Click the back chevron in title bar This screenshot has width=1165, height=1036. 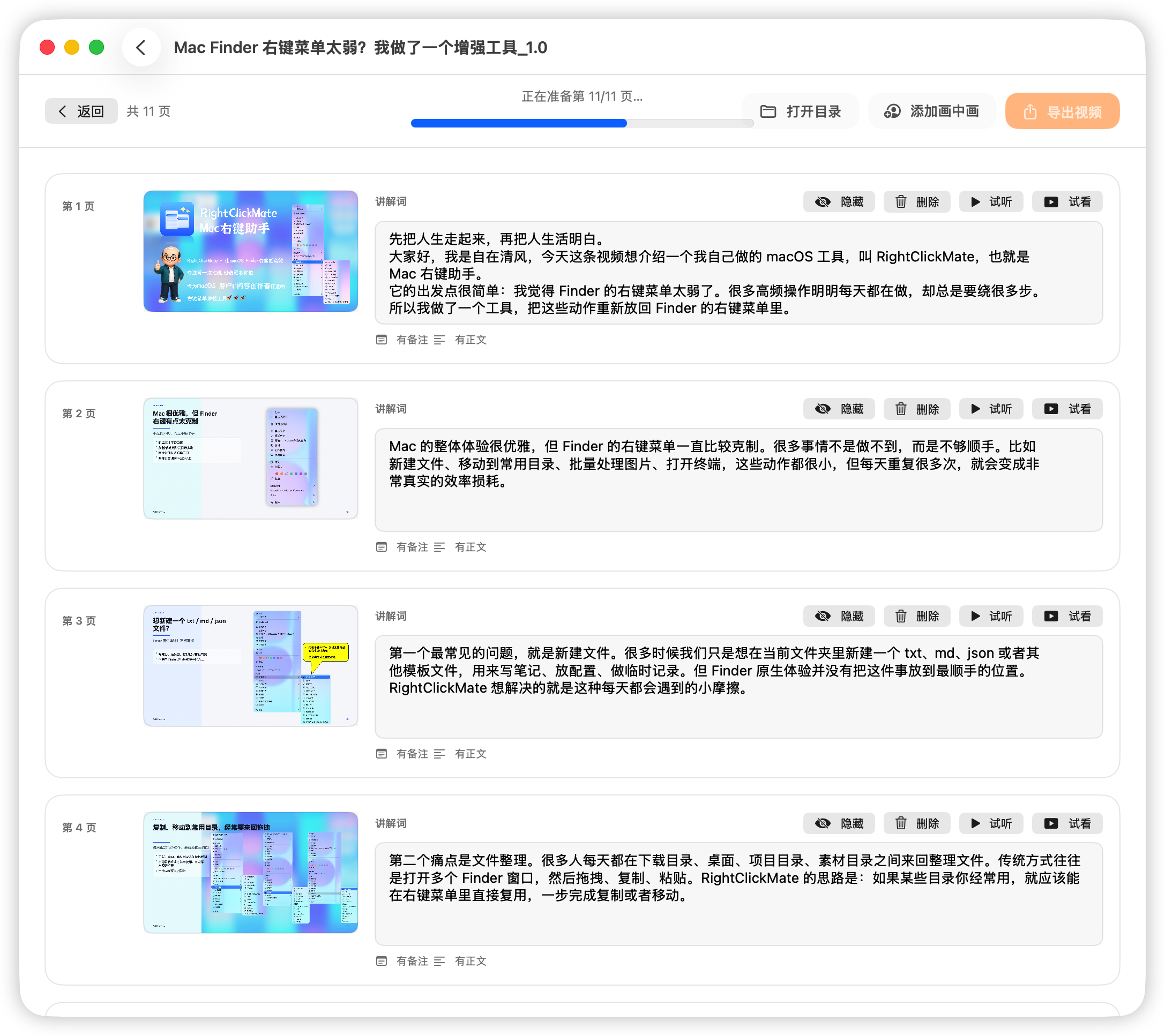coord(141,47)
